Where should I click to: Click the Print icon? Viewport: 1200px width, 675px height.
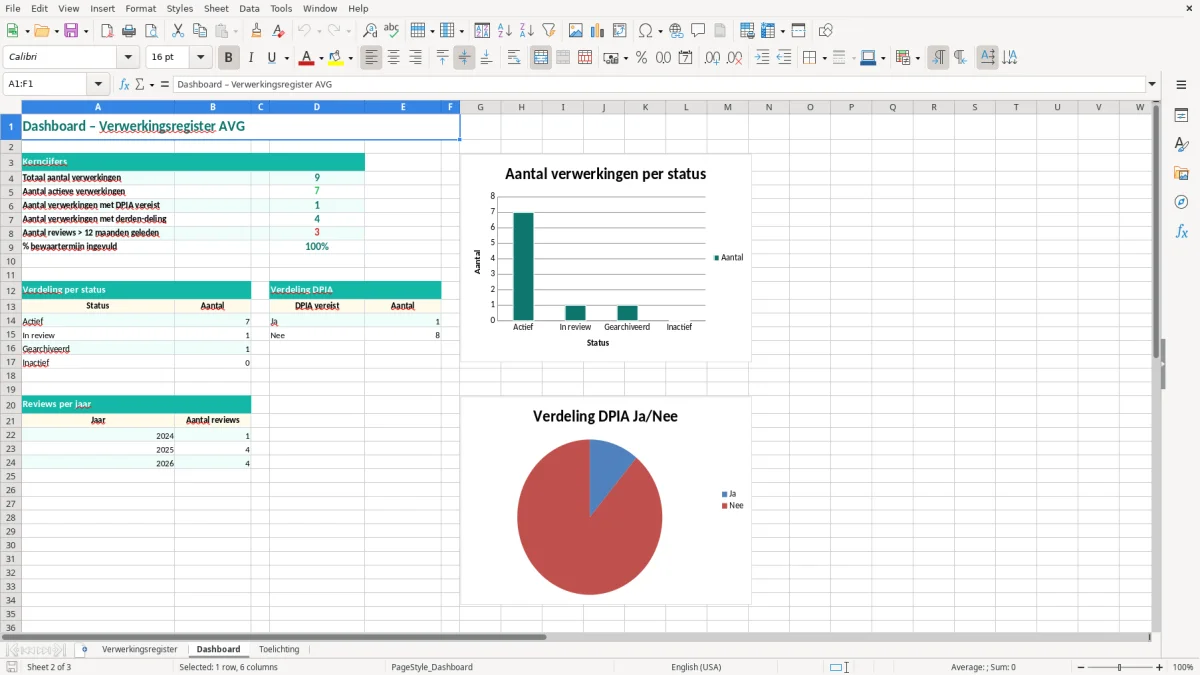click(129, 31)
